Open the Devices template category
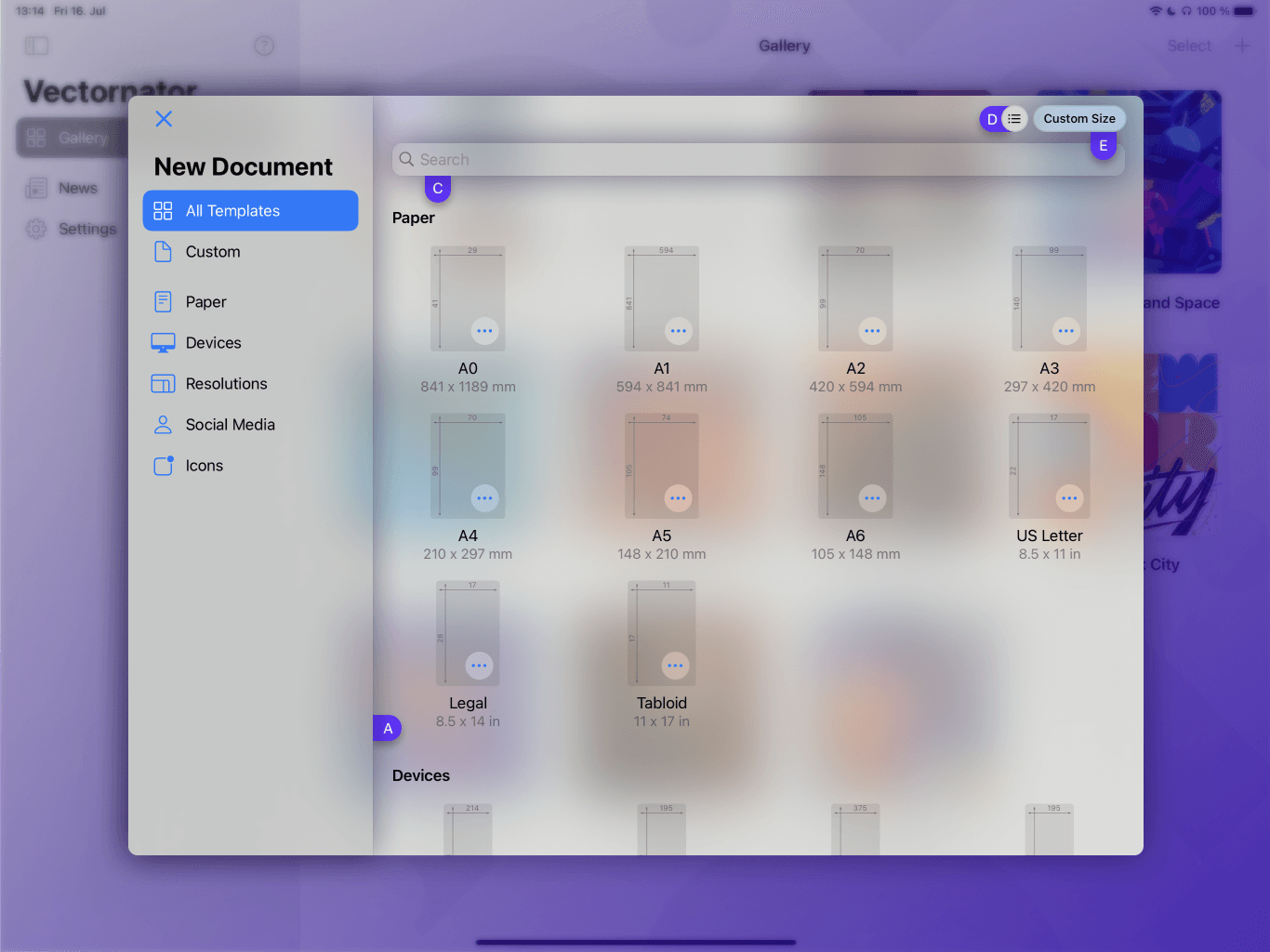This screenshot has height=952, width=1270. [250, 343]
